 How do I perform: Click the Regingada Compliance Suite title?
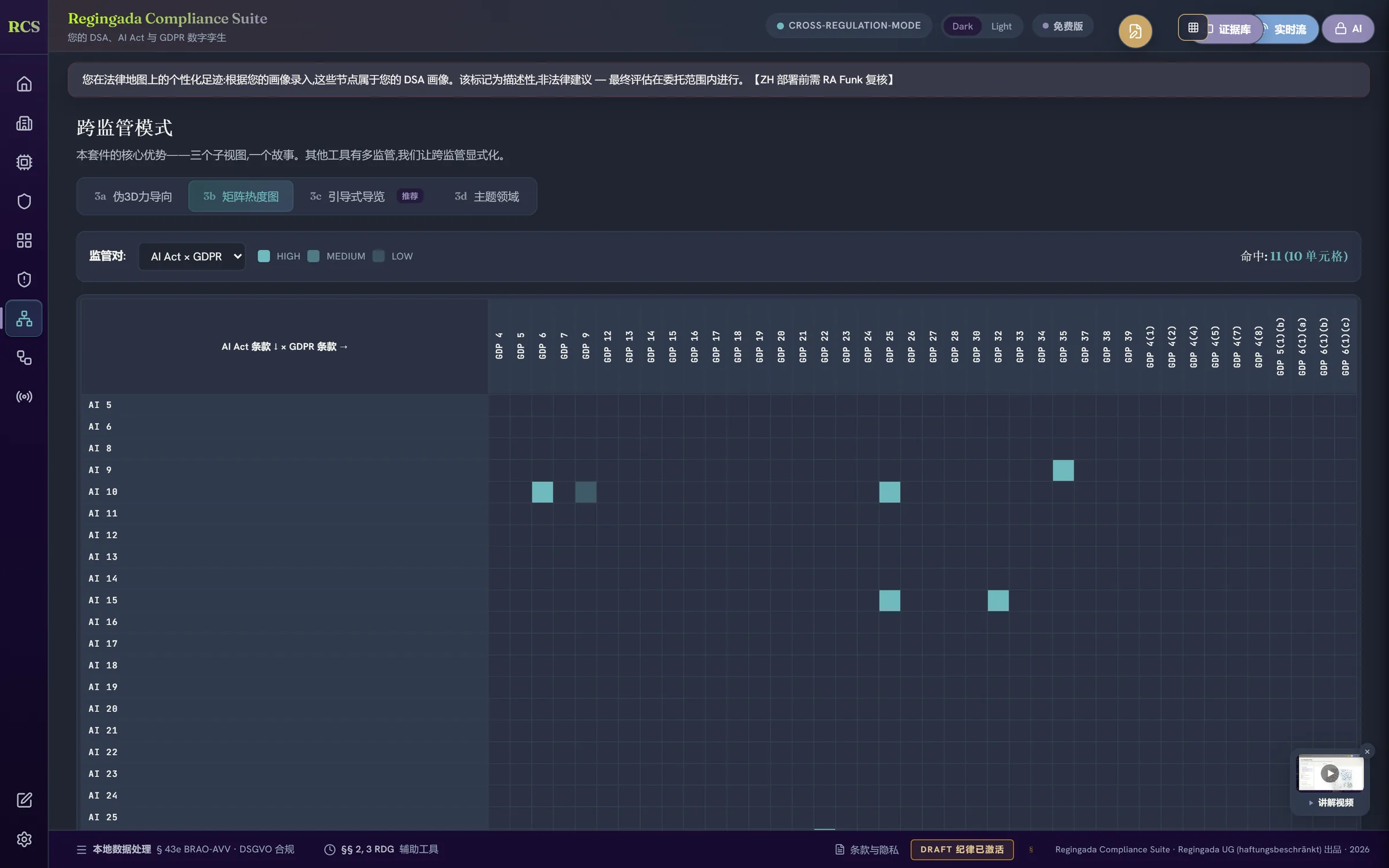168,19
